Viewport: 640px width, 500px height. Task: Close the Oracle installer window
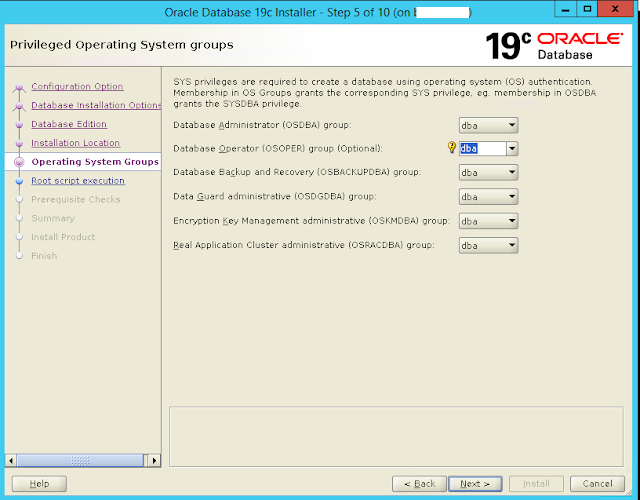pos(616,9)
